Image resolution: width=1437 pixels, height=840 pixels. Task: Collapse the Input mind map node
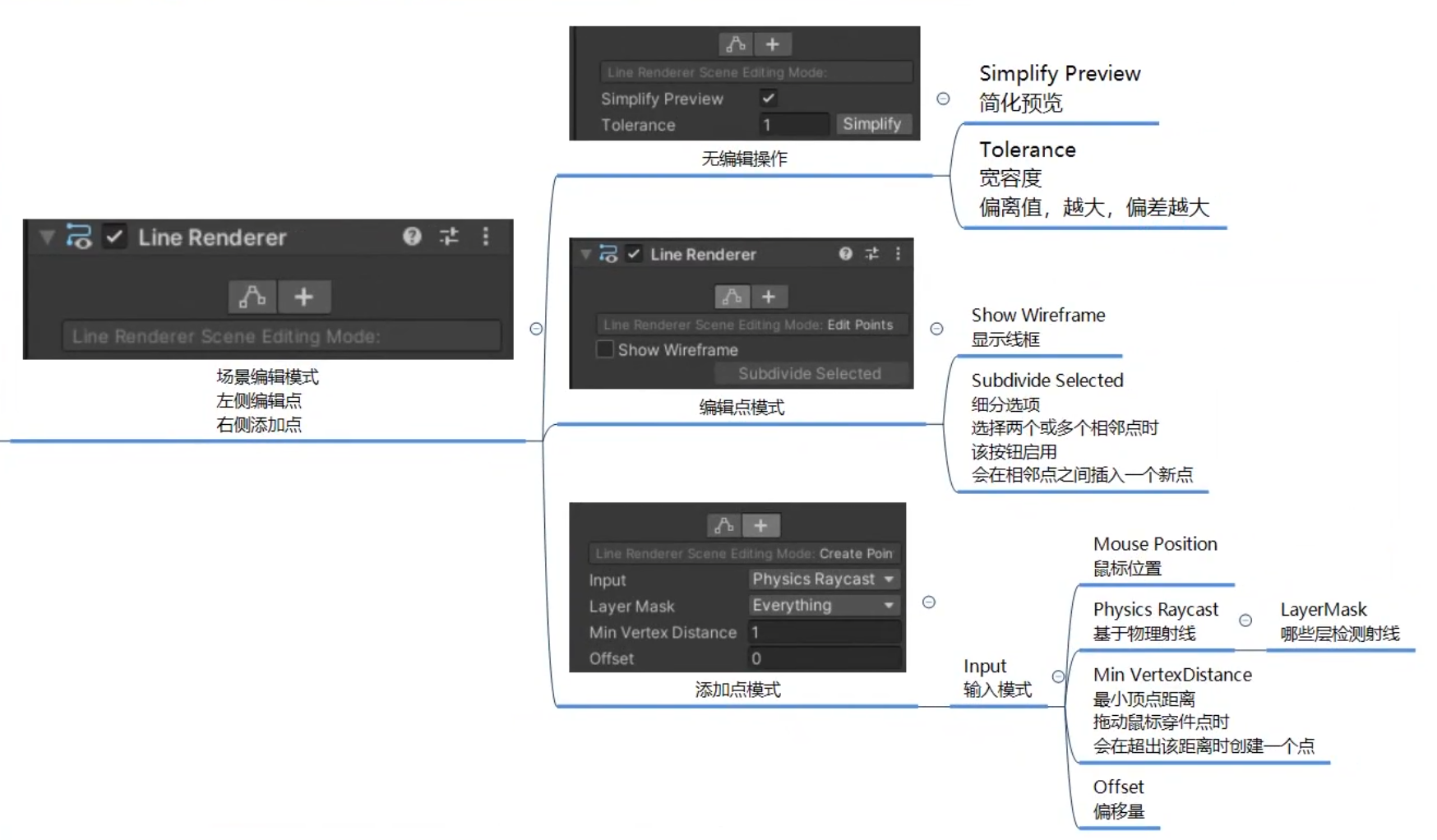point(1059,677)
